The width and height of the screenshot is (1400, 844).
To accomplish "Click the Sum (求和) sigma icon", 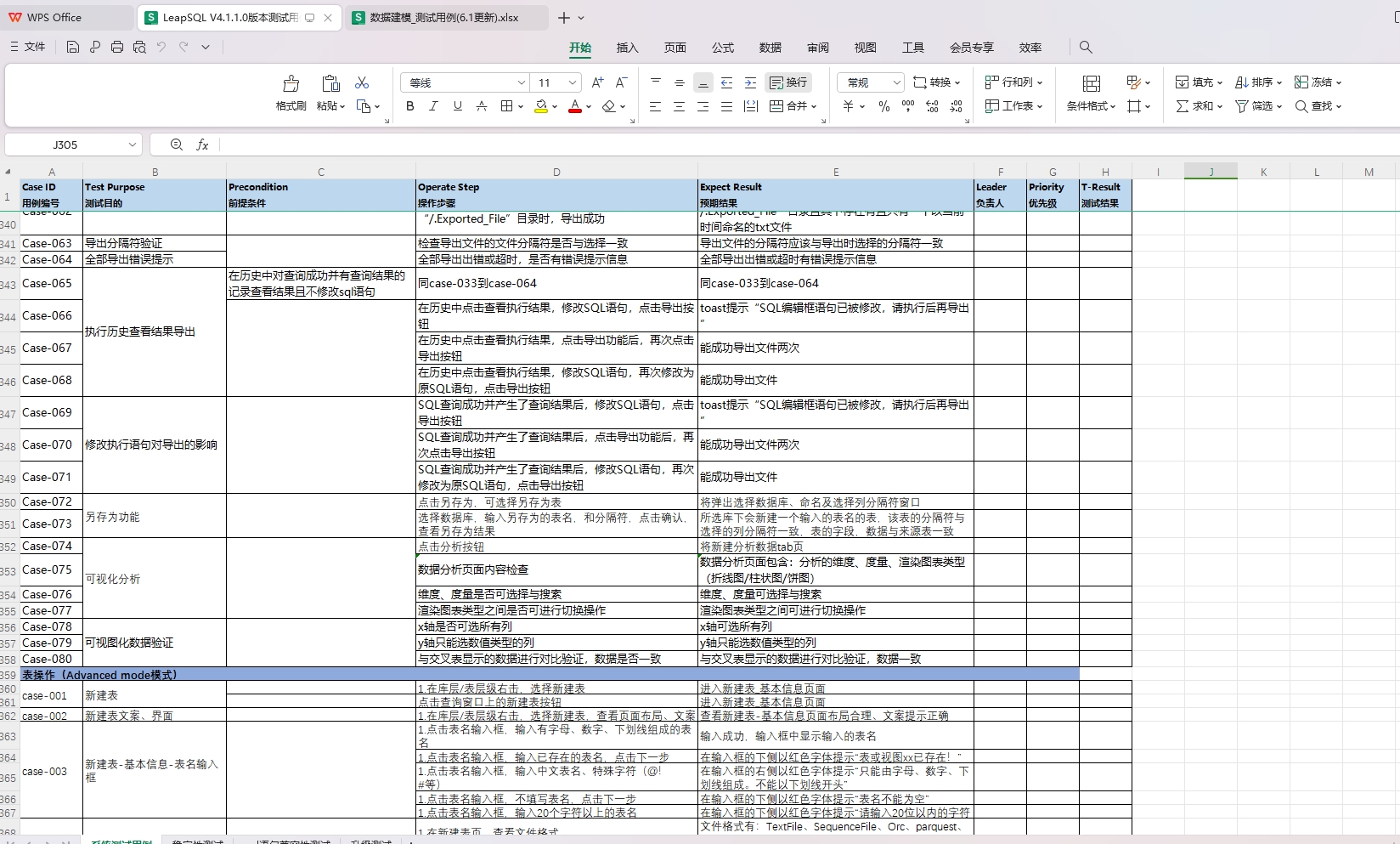I will coord(1183,106).
